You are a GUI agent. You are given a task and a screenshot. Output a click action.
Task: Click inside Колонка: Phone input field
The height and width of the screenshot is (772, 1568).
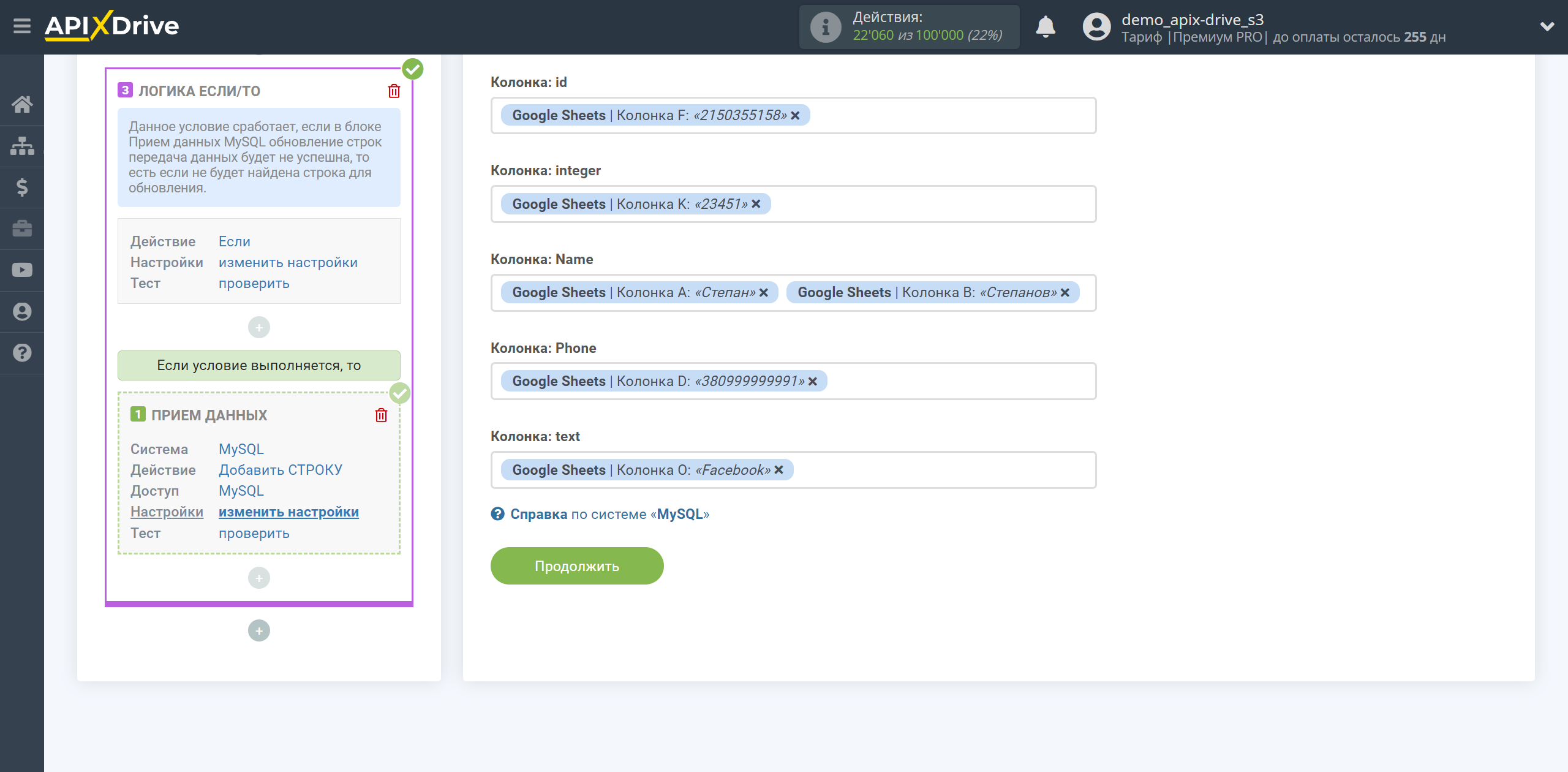(793, 382)
